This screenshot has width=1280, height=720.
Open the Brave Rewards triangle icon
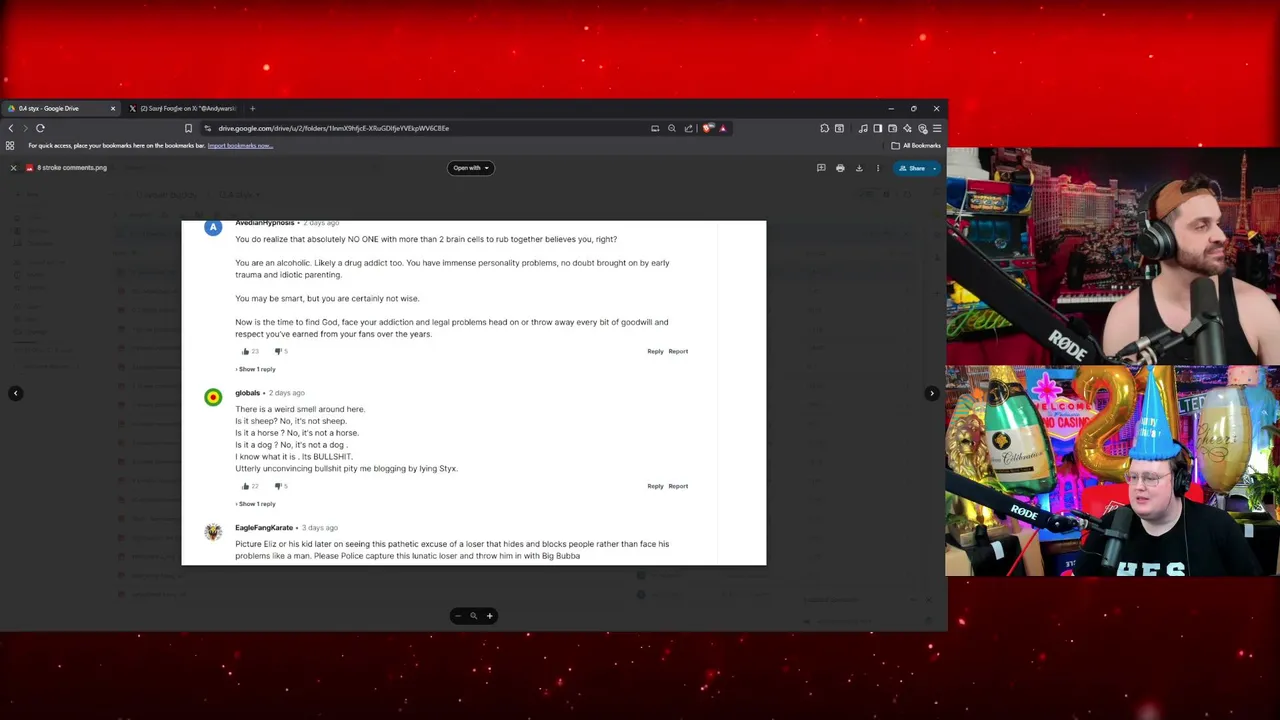(x=722, y=128)
